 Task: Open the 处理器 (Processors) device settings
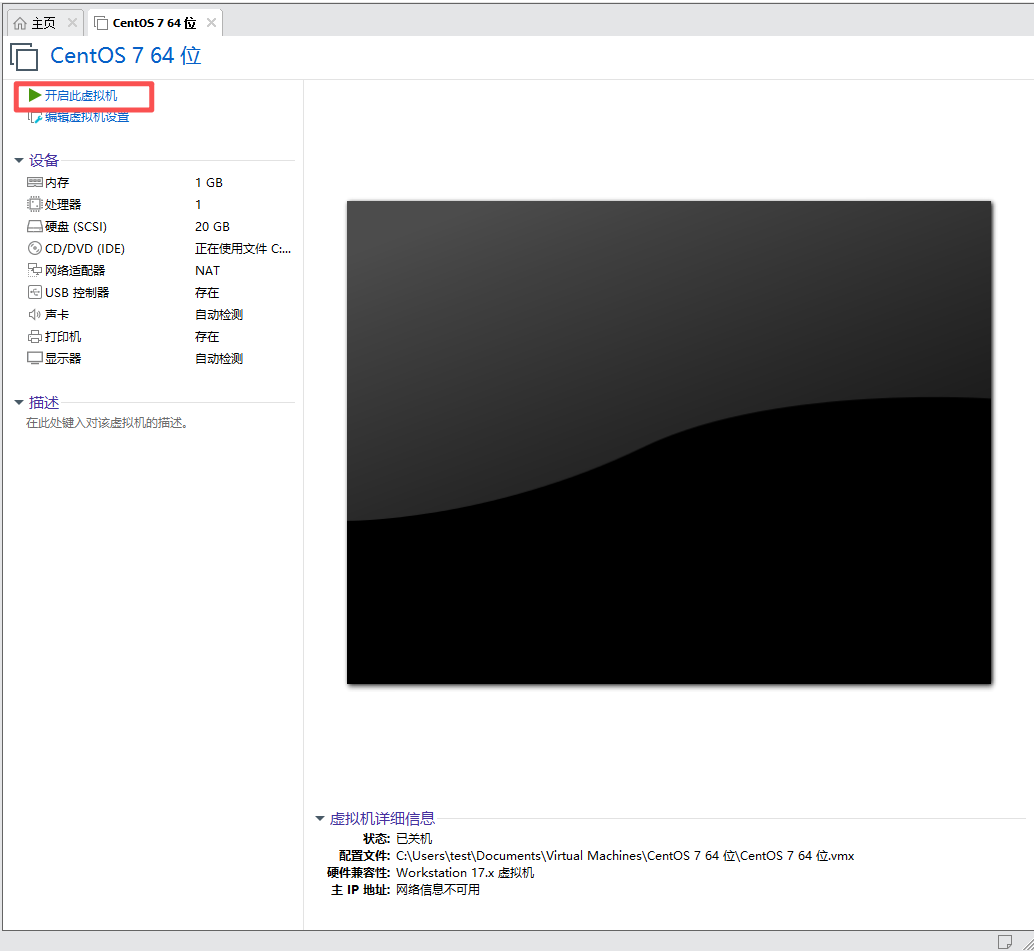click(x=54, y=204)
